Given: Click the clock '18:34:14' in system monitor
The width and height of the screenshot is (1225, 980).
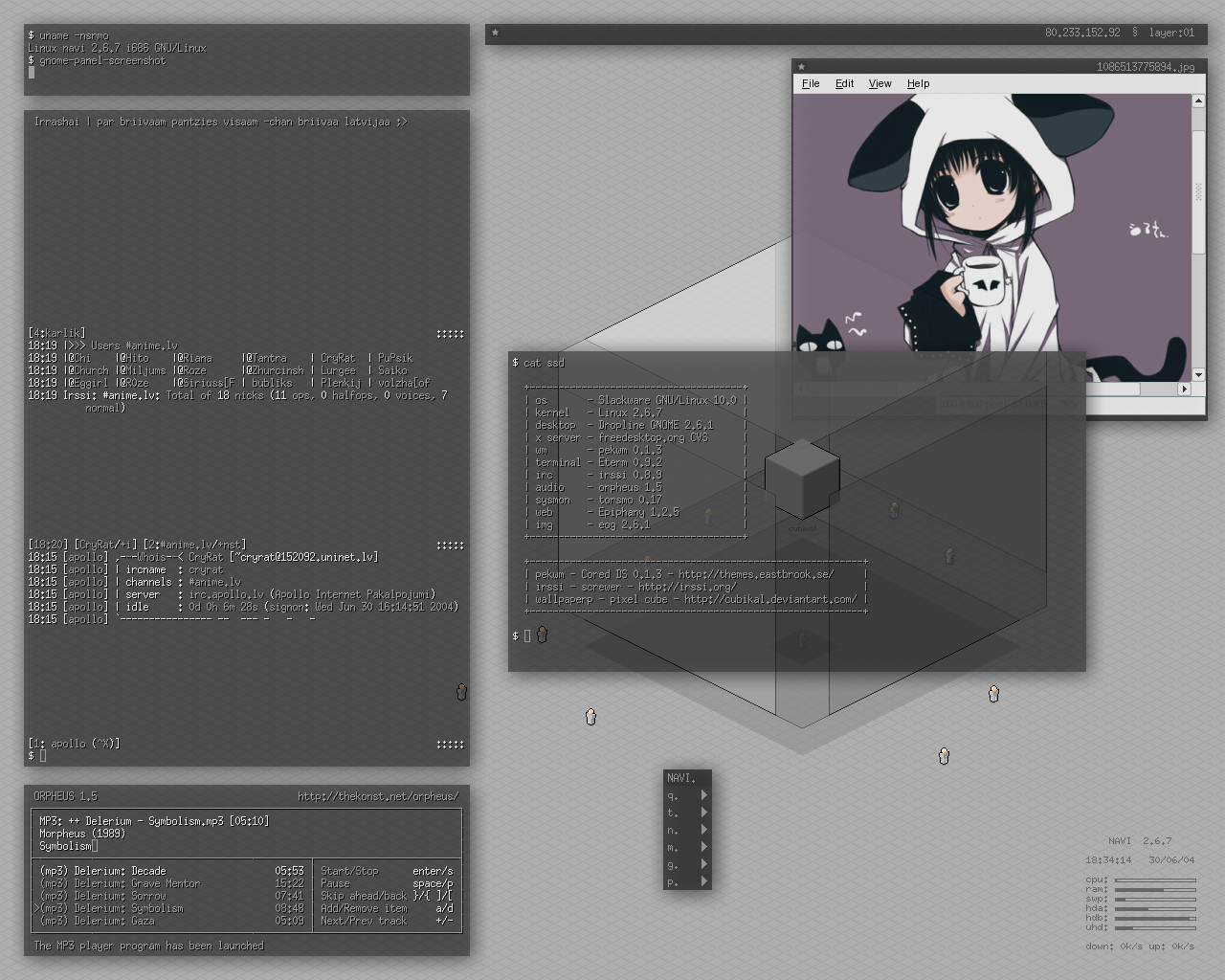Looking at the screenshot, I should click(x=1108, y=859).
